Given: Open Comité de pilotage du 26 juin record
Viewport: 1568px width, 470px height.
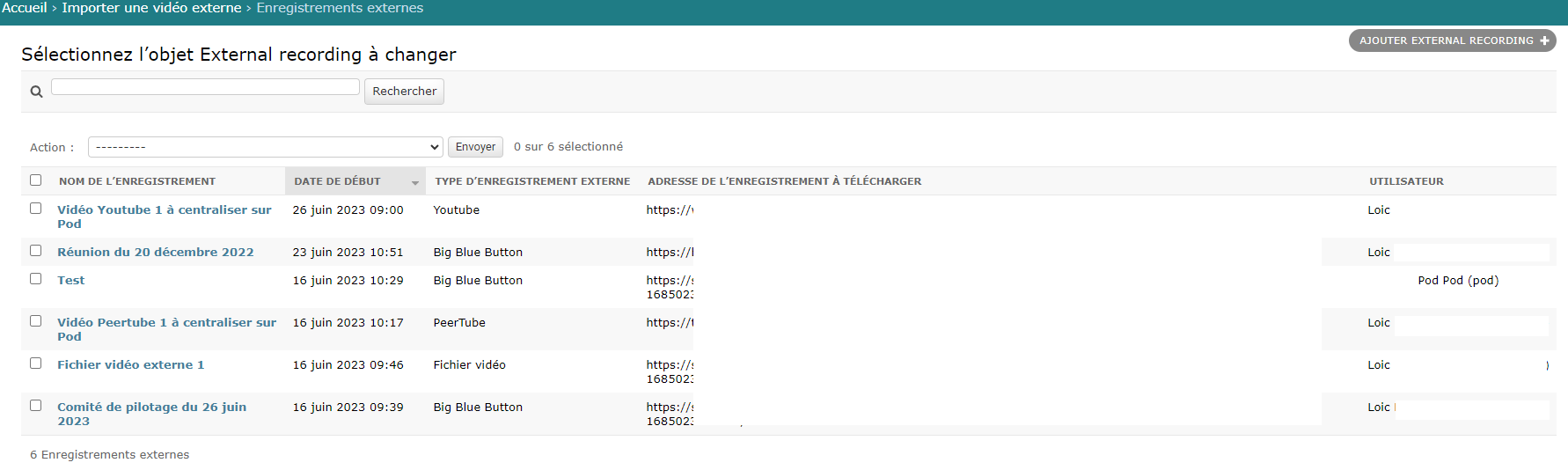Looking at the screenshot, I should (x=151, y=408).
